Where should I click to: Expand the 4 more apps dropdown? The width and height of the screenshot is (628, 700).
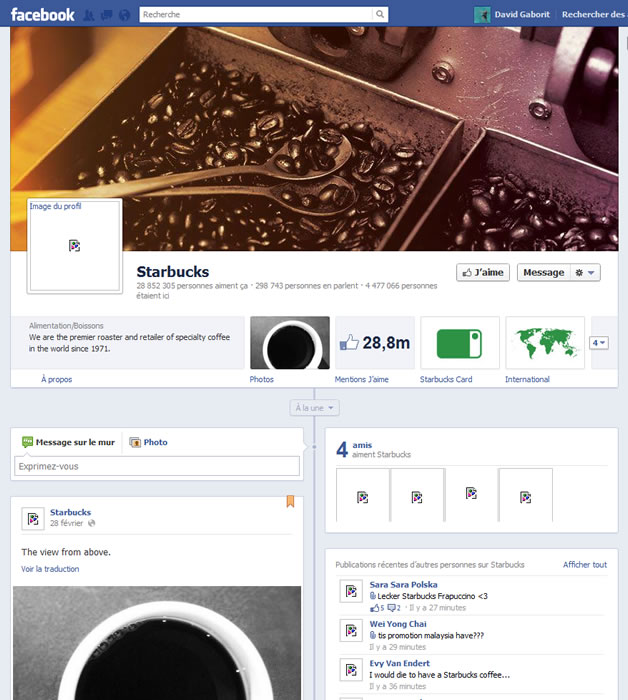(599, 343)
